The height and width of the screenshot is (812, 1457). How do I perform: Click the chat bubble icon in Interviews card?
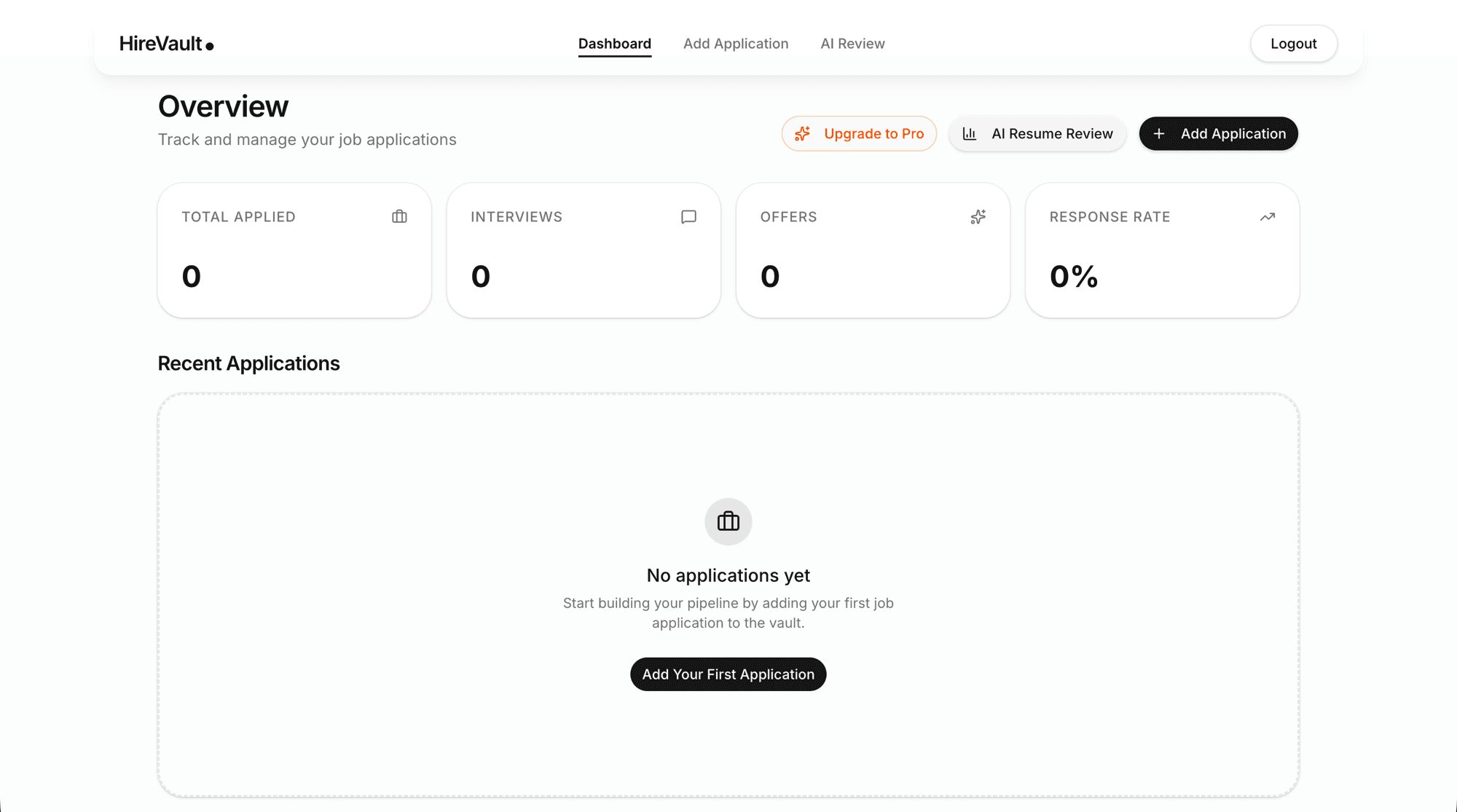pos(688,216)
